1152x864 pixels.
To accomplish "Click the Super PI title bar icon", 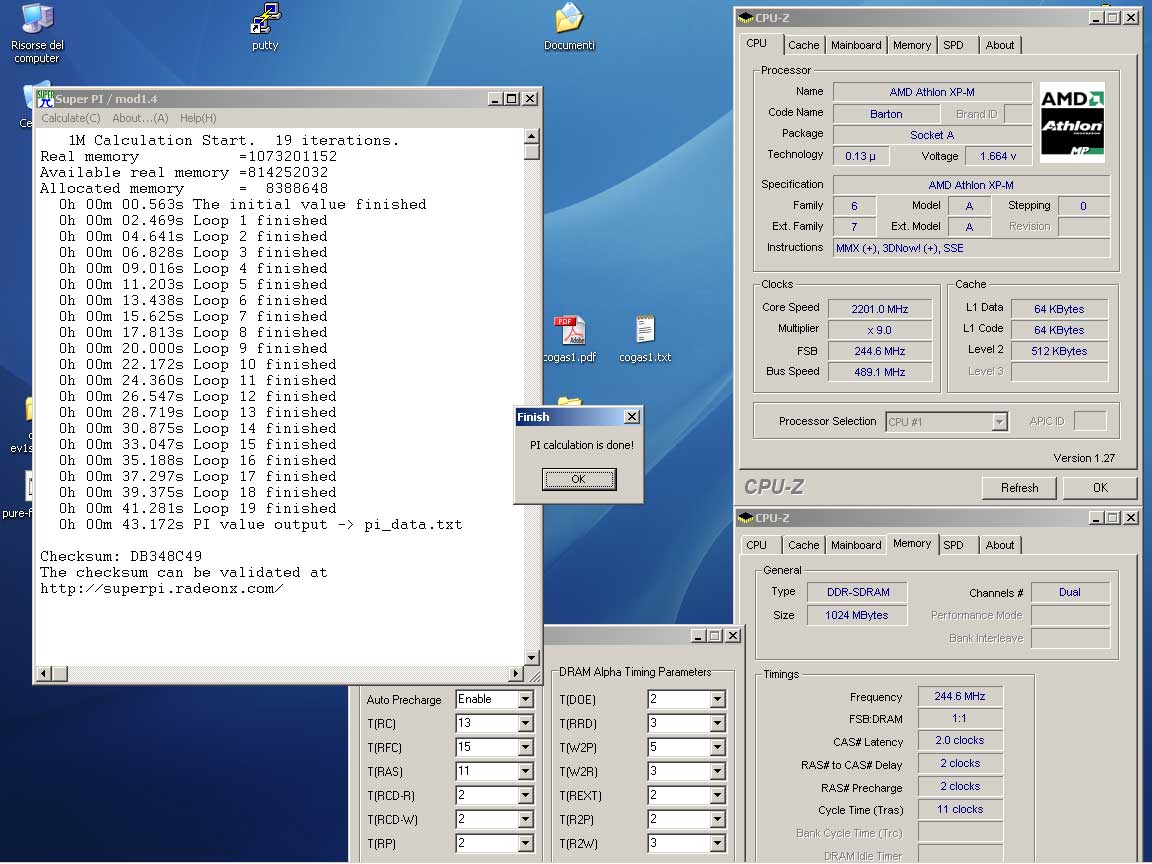I will pos(46,98).
